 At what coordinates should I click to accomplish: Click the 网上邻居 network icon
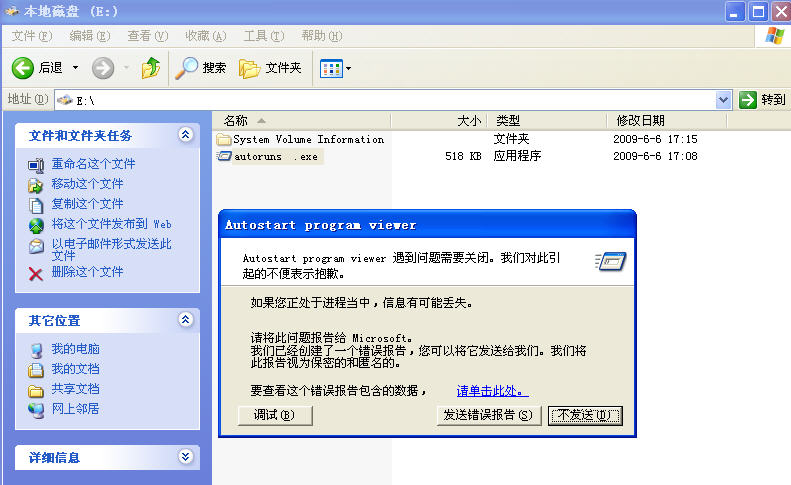(x=36, y=410)
